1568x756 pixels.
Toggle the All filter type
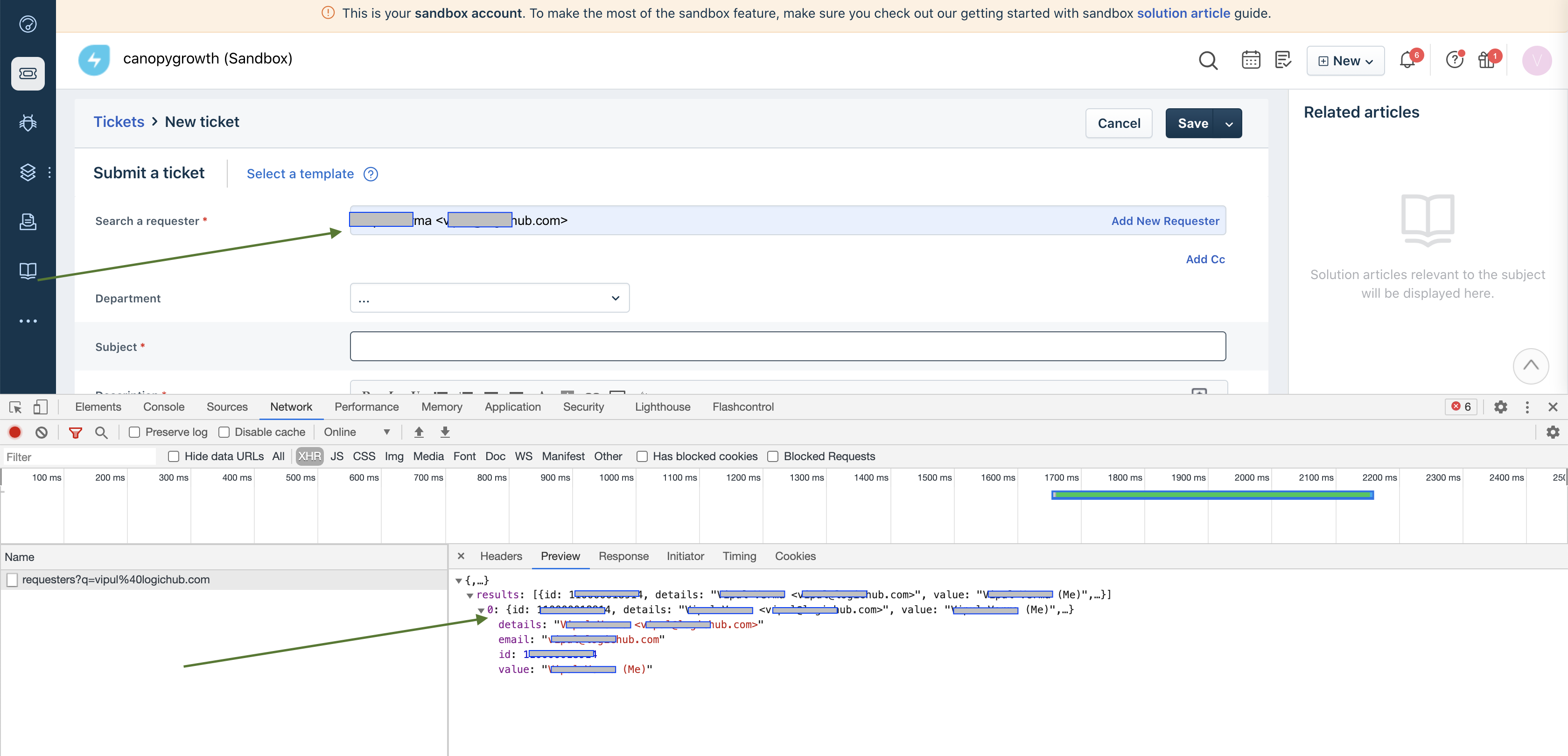278,456
